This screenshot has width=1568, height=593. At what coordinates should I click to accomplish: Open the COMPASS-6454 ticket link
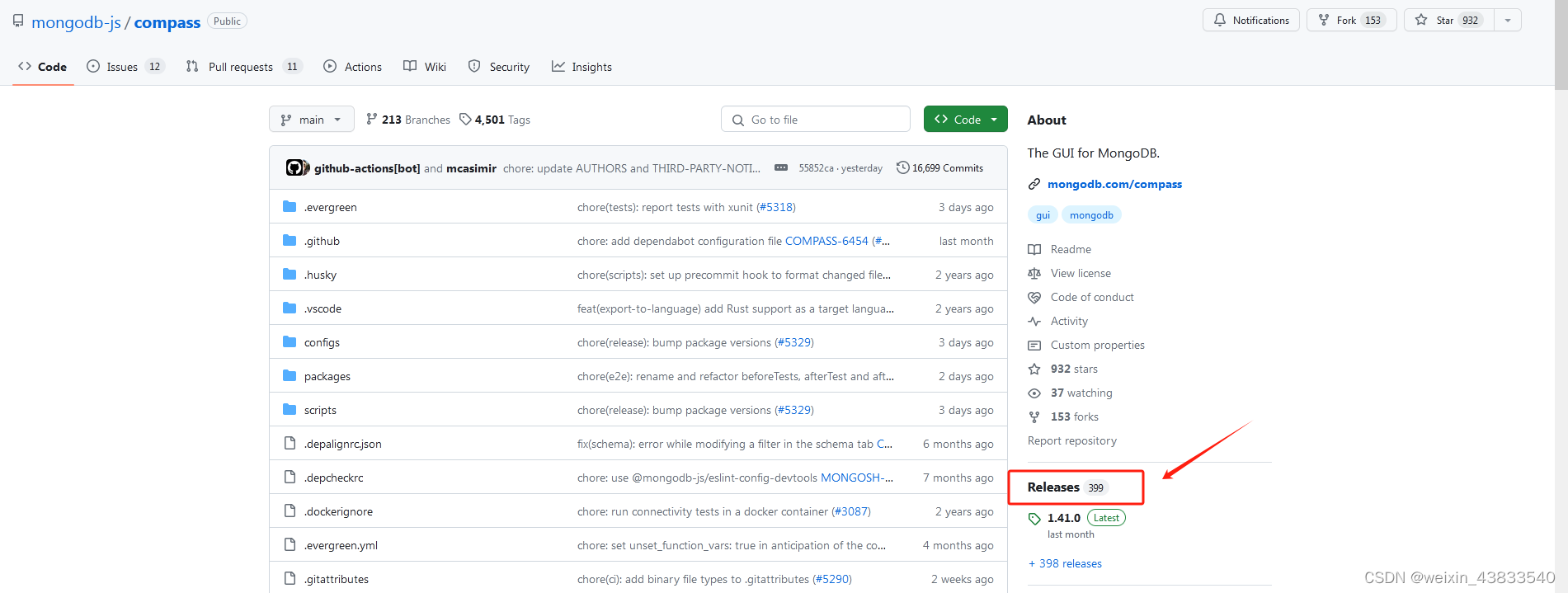(826, 241)
